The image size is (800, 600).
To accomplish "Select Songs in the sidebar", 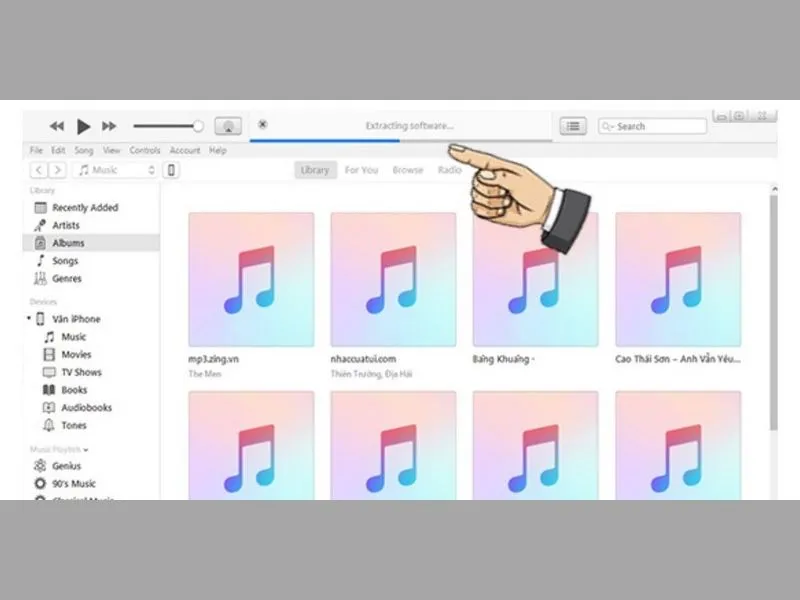I will pos(92,261).
